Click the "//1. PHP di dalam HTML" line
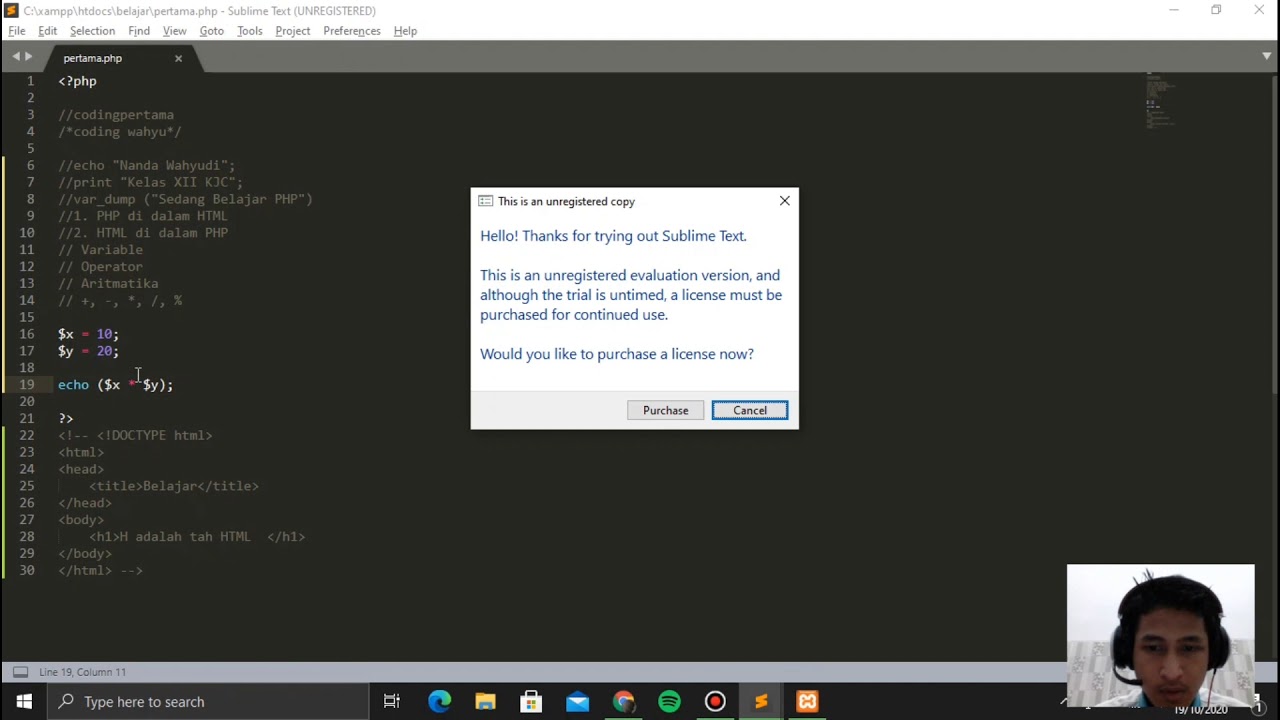 pos(143,216)
